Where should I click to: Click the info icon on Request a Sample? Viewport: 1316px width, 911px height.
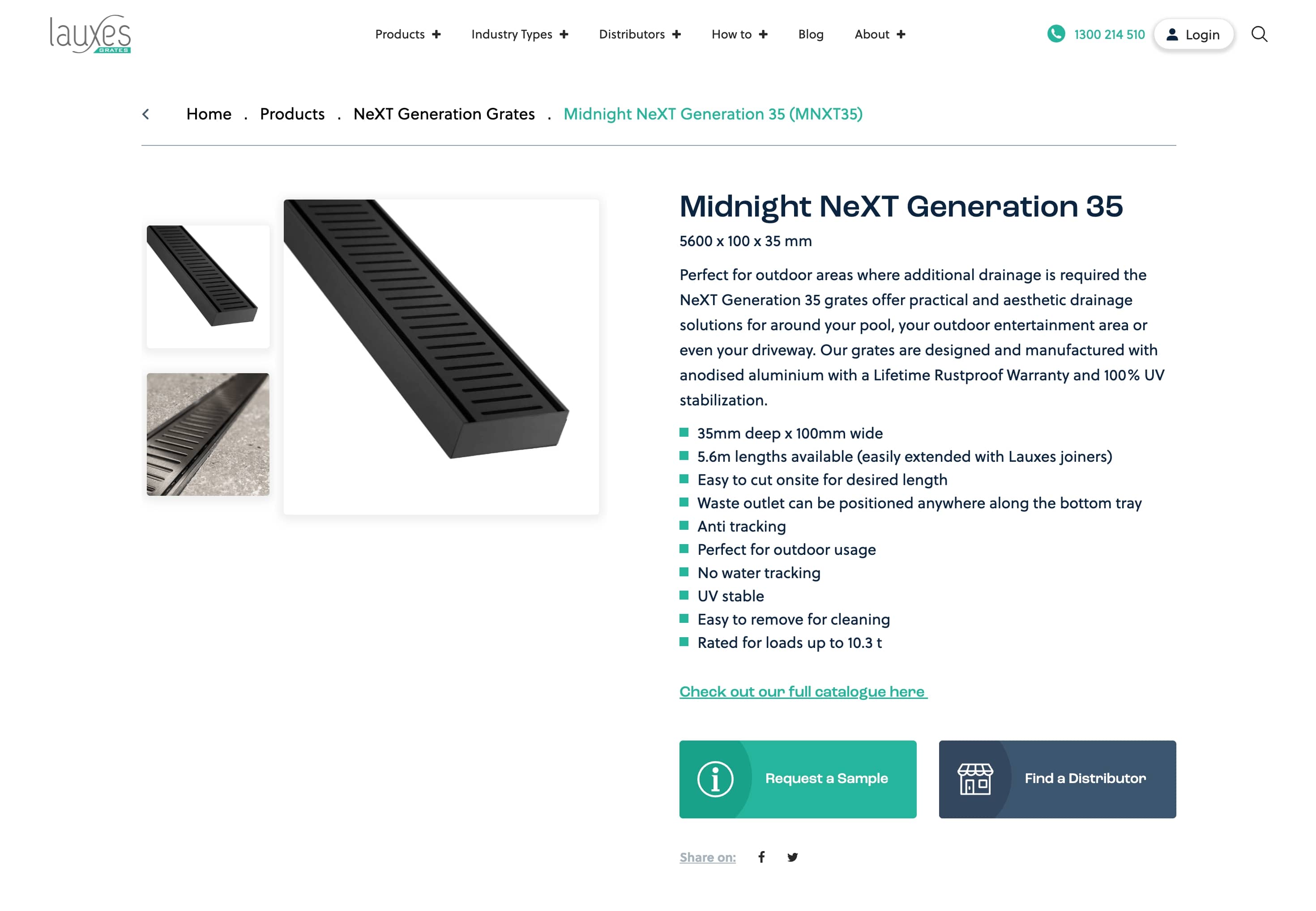[x=715, y=779]
